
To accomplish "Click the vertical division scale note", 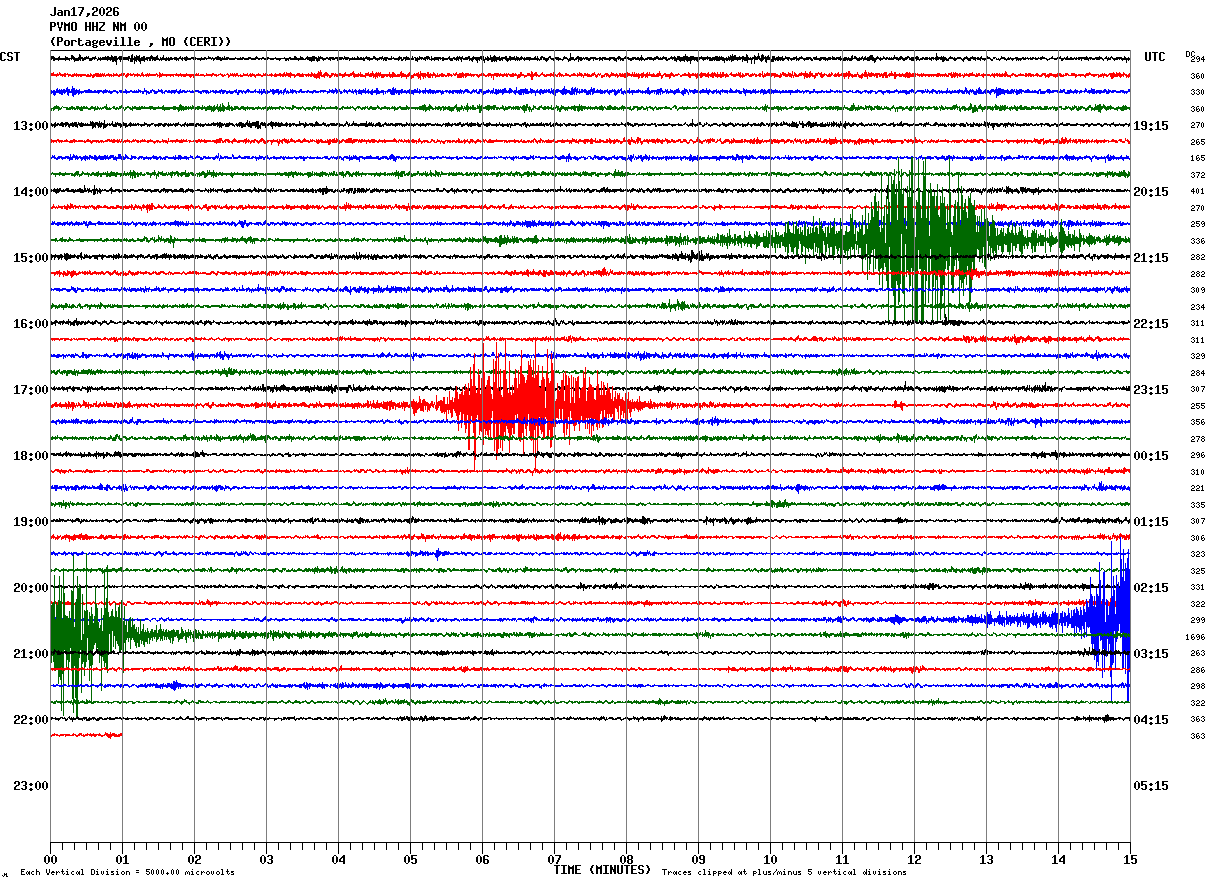I will tap(127, 873).
